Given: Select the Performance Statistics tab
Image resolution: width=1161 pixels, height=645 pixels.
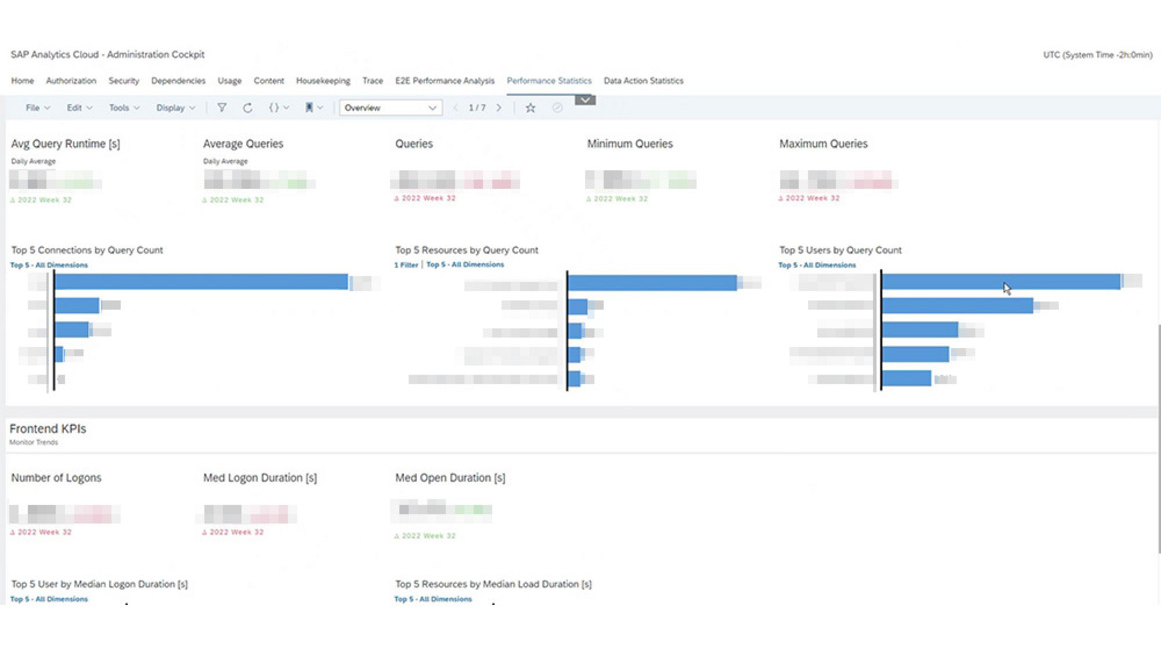Looking at the screenshot, I should (x=549, y=81).
